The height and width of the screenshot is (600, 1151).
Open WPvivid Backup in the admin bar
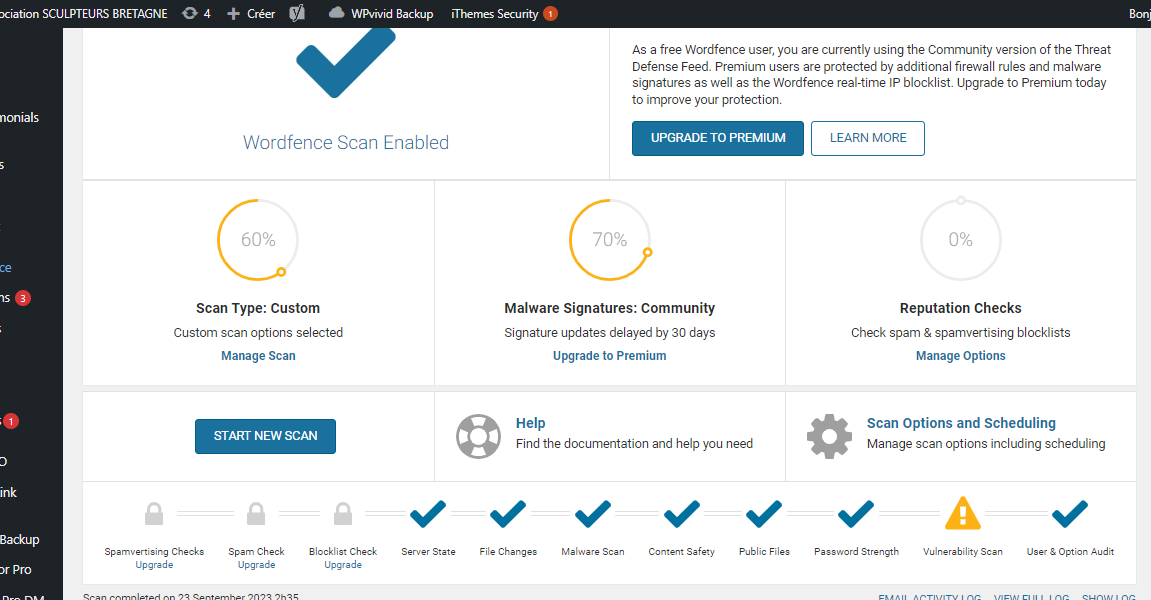point(380,14)
